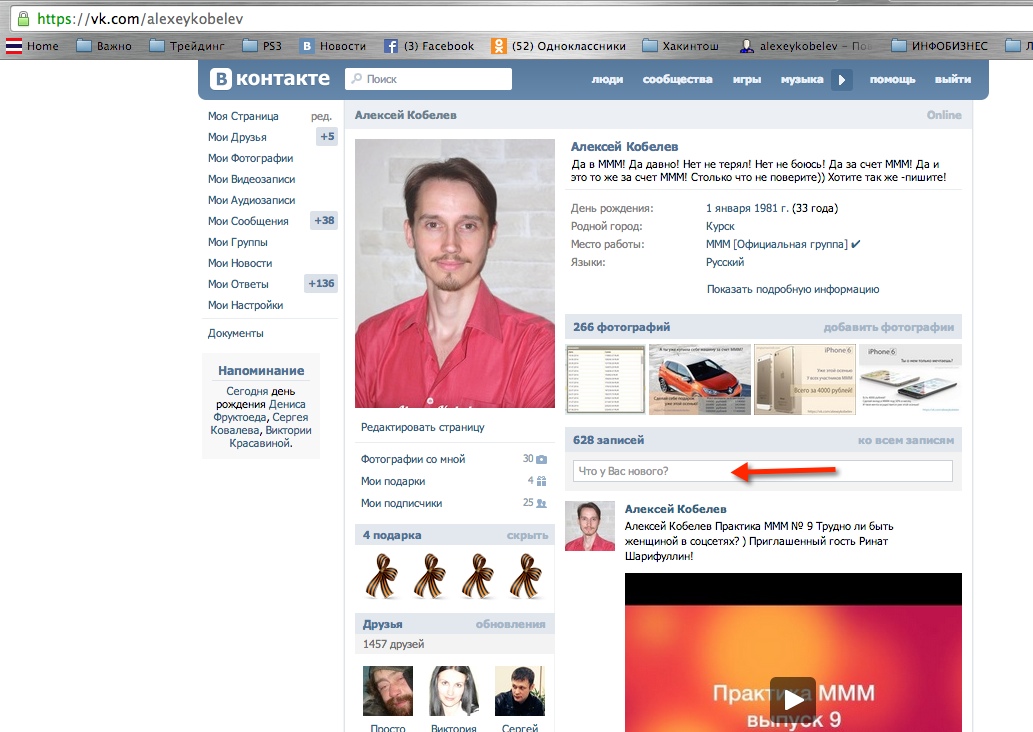Click Алексей Кобелев post author name

(x=675, y=509)
